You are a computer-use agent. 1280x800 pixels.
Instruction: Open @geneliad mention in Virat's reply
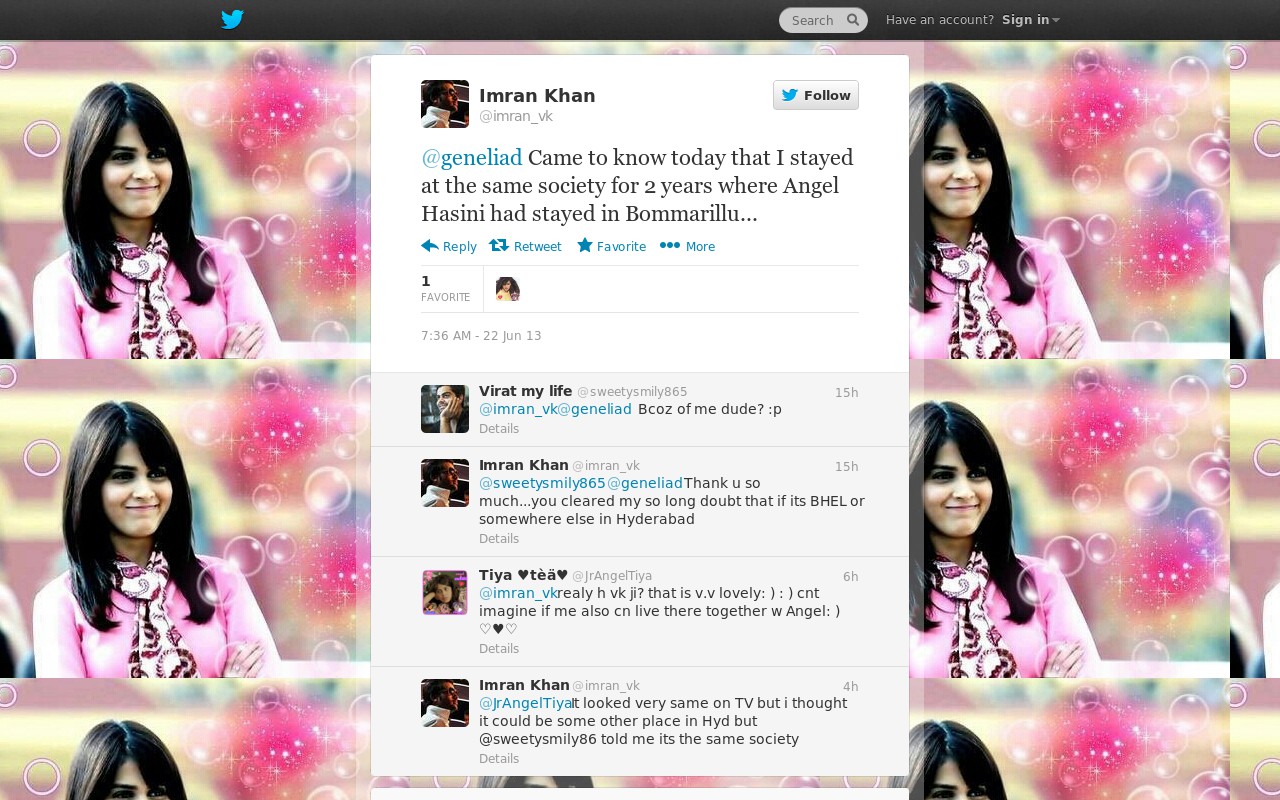(x=594, y=409)
